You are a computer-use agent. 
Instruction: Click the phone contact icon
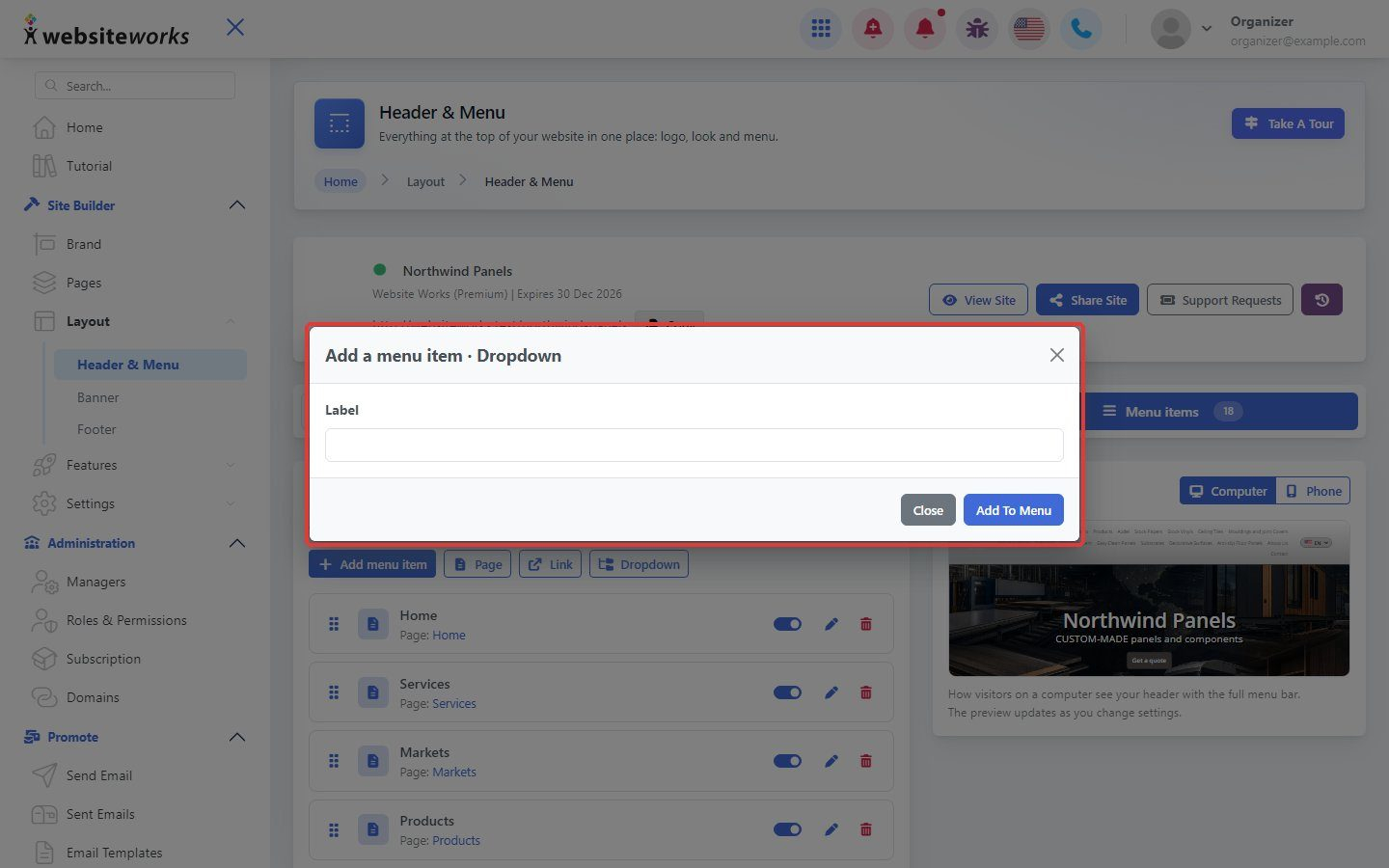[1081, 29]
